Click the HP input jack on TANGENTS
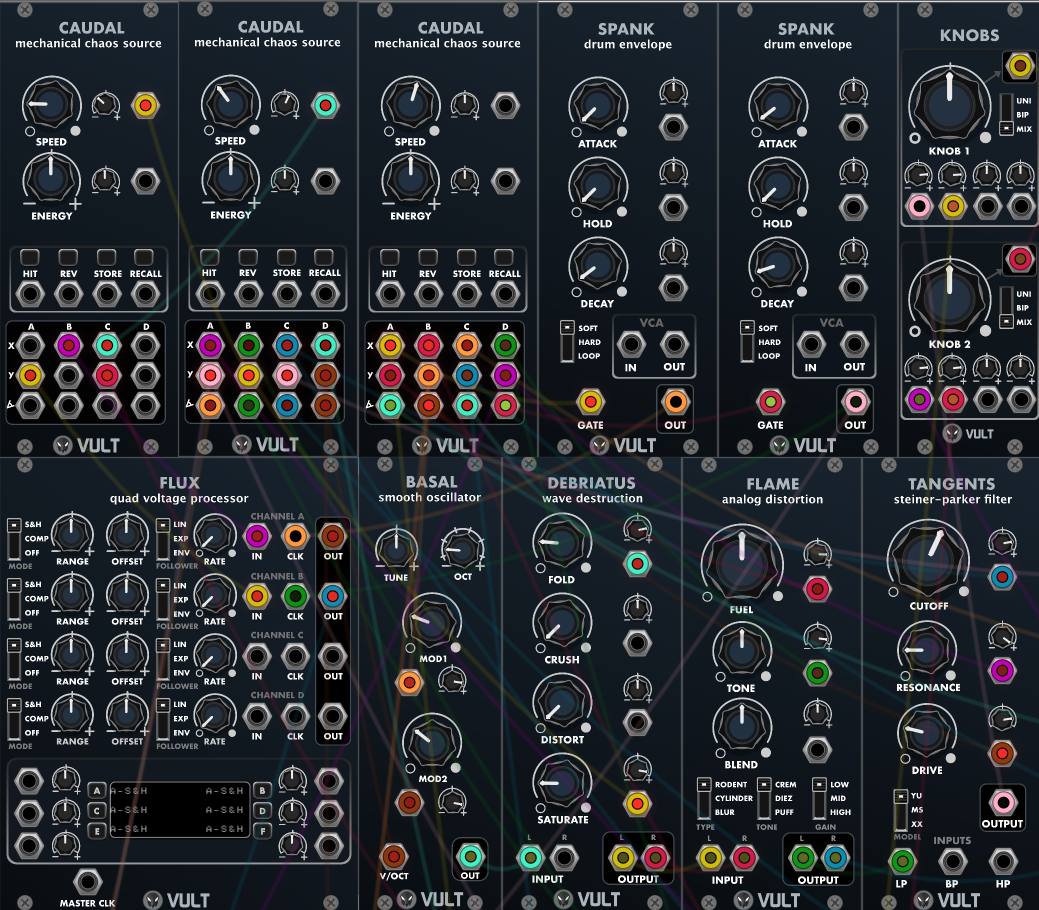This screenshot has width=1039, height=910. [x=1003, y=861]
